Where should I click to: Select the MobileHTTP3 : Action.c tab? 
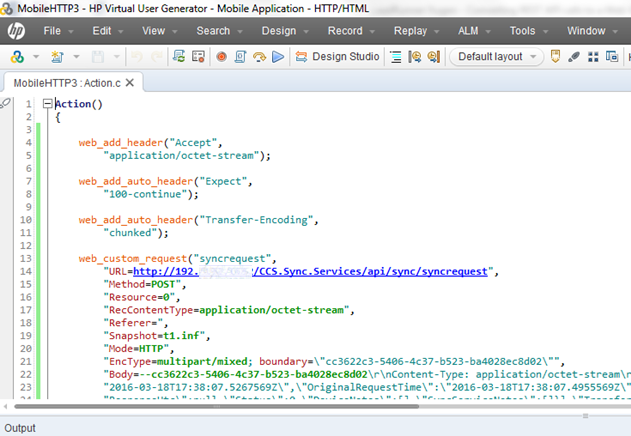pyautogui.click(x=67, y=81)
